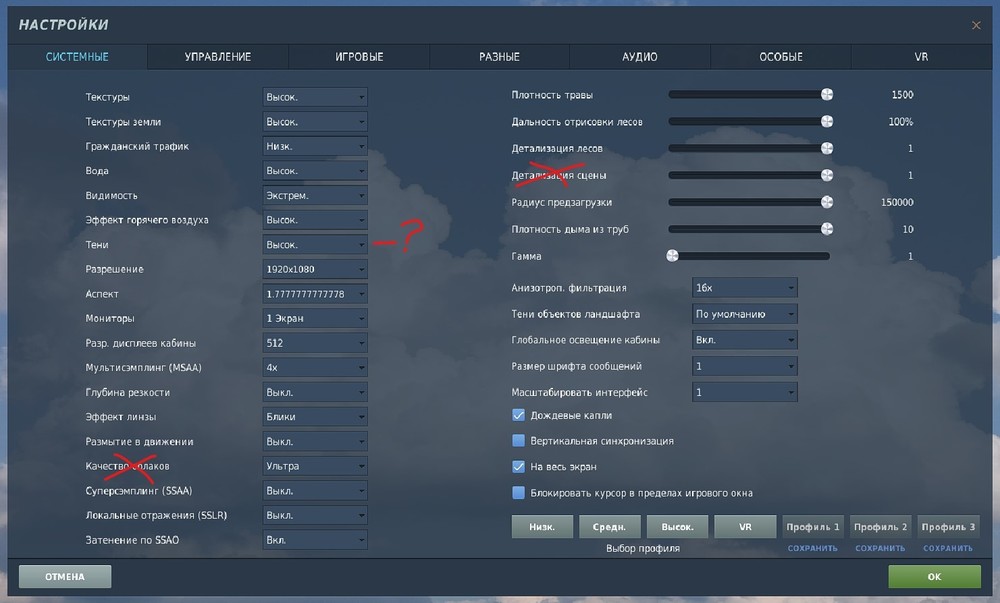The width and height of the screenshot is (1000, 603).
Task: Change Разр. дисплеев кабины dropdown
Action: coord(314,343)
